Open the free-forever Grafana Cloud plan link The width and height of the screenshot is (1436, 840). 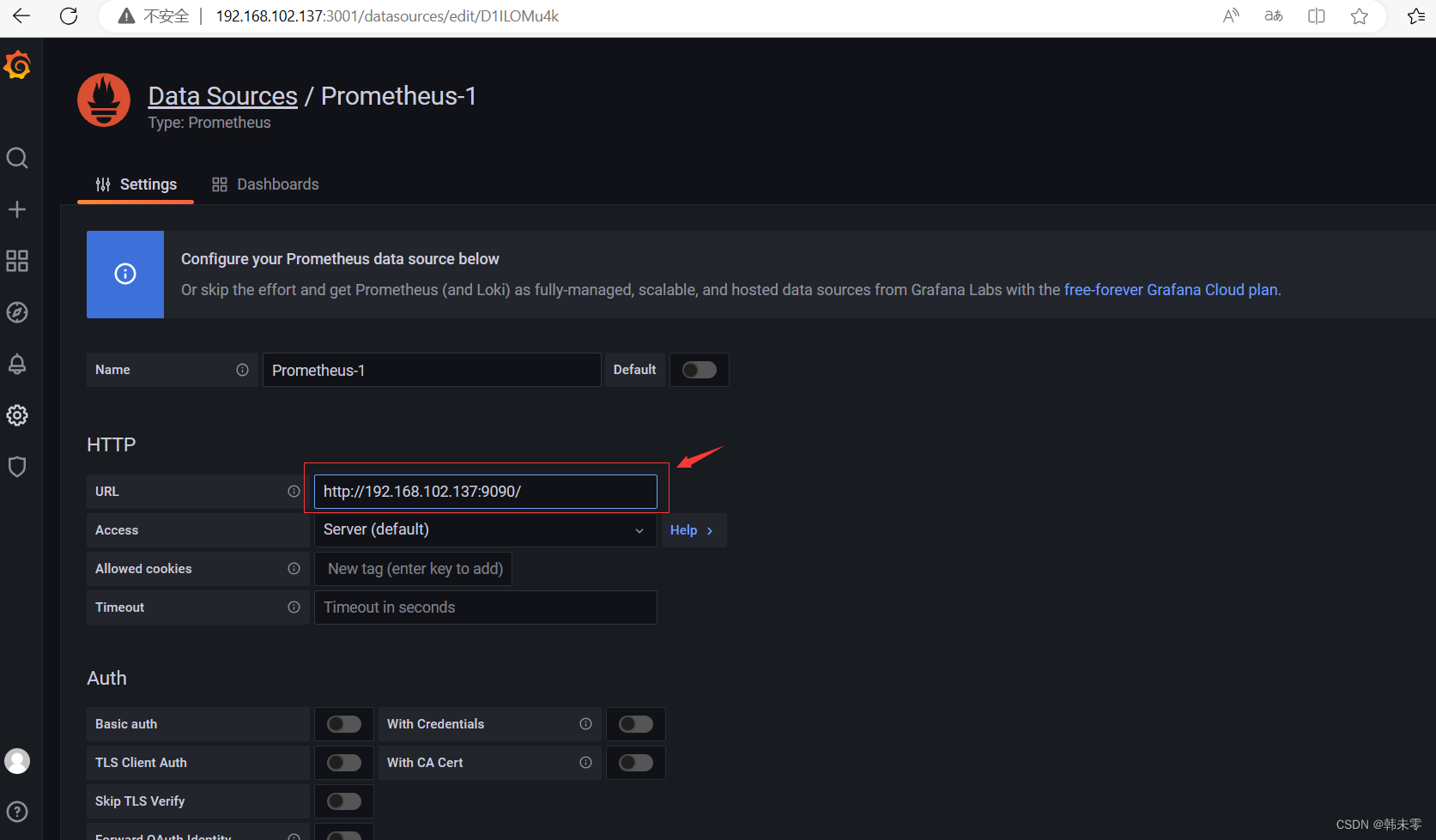tap(1170, 289)
